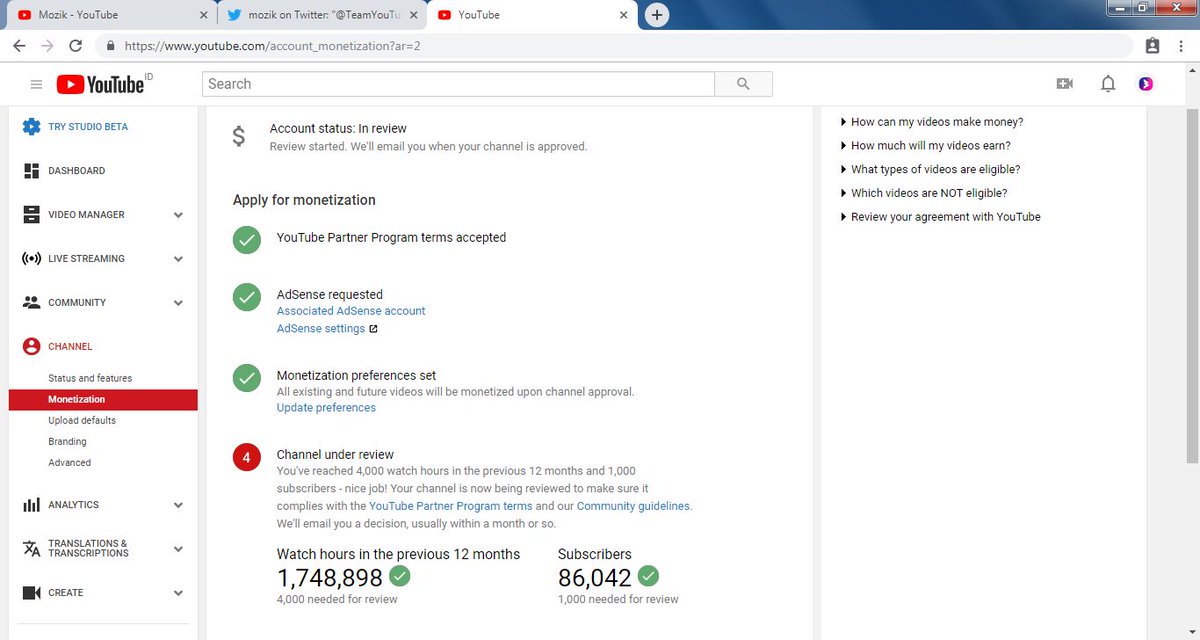Image resolution: width=1200 pixels, height=640 pixels.
Task: Close the mozik on Twitter tab
Action: (x=415, y=15)
